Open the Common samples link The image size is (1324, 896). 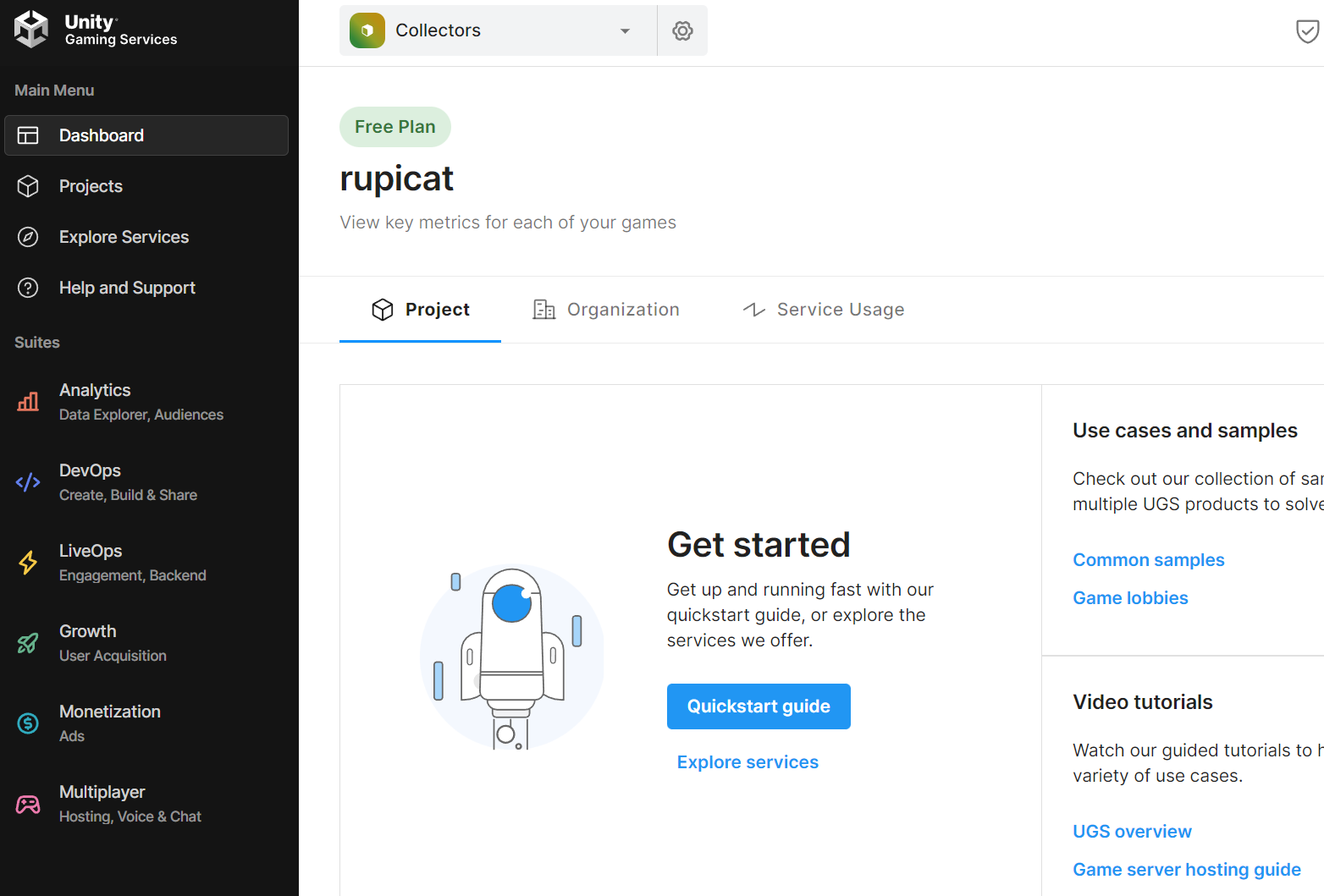coord(1149,560)
